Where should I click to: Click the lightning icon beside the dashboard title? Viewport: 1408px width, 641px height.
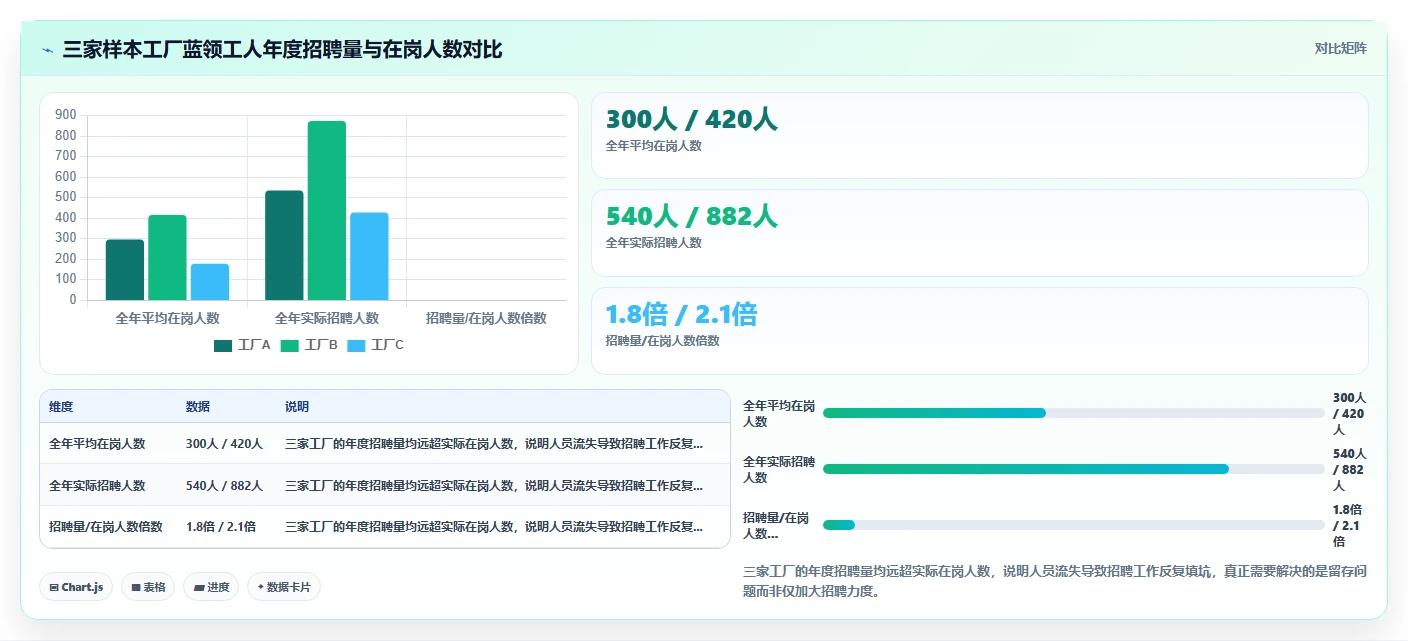pyautogui.click(x=48, y=49)
